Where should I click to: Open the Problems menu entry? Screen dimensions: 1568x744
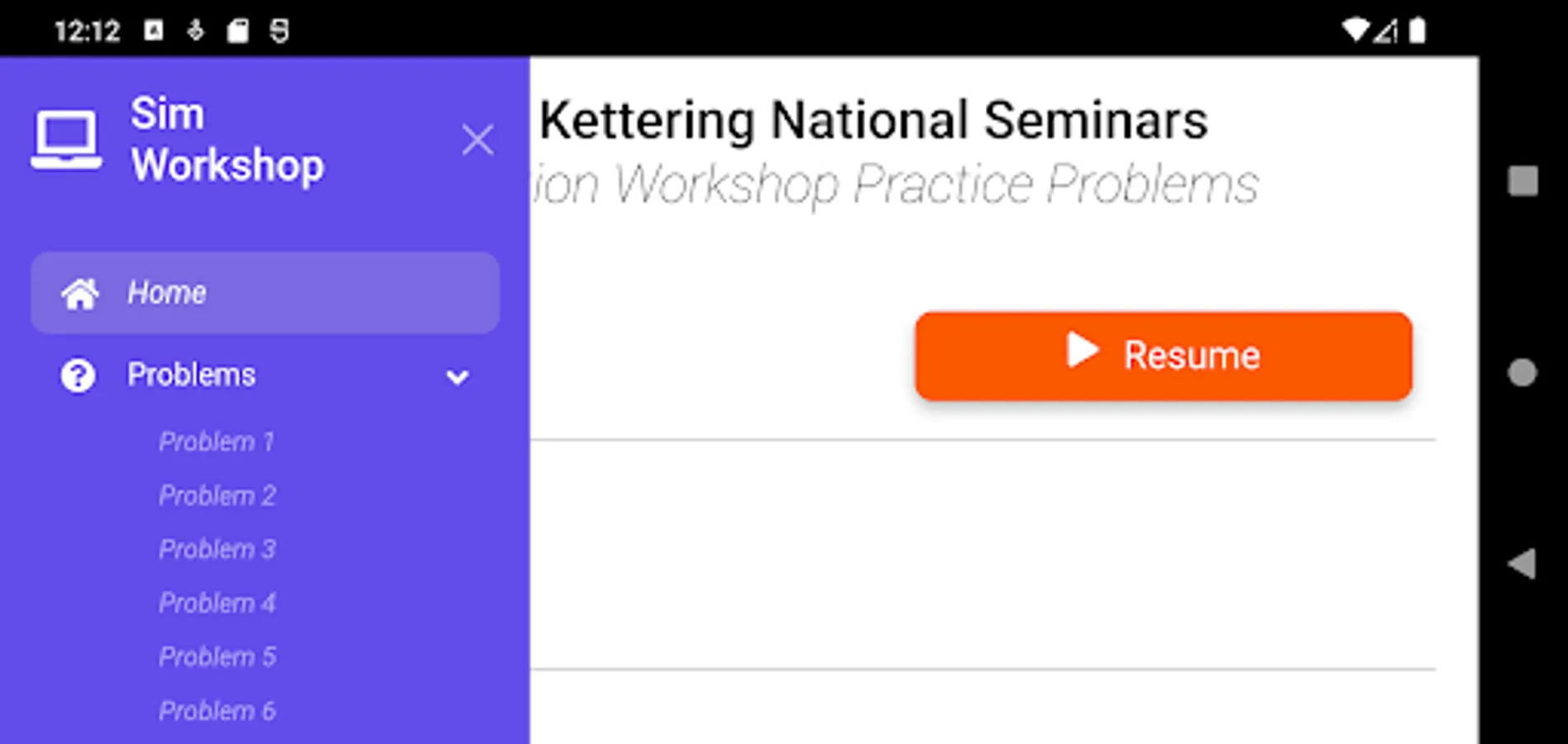point(192,375)
